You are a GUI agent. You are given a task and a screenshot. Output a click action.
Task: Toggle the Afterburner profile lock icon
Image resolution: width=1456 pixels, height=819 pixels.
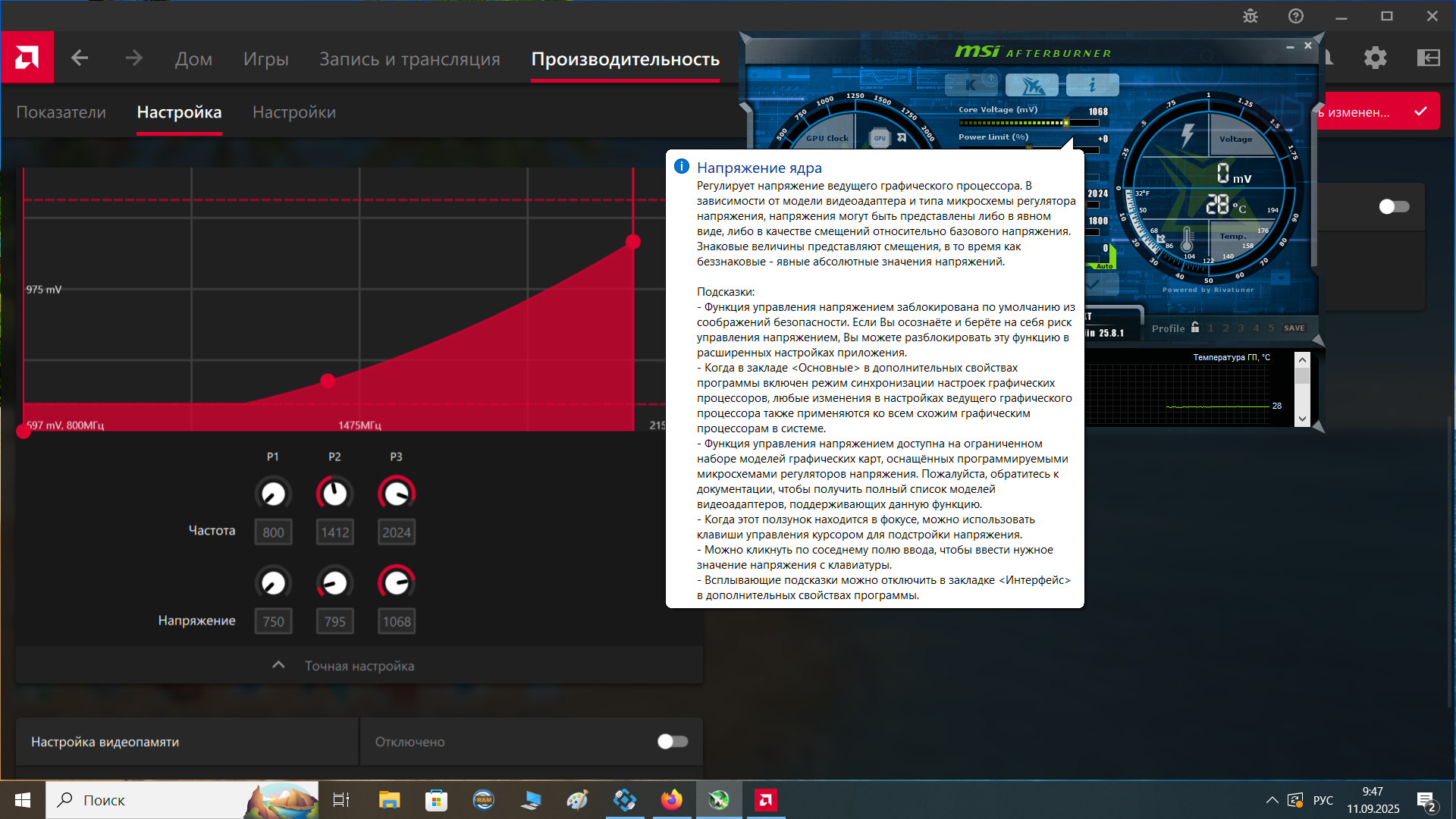(1195, 328)
